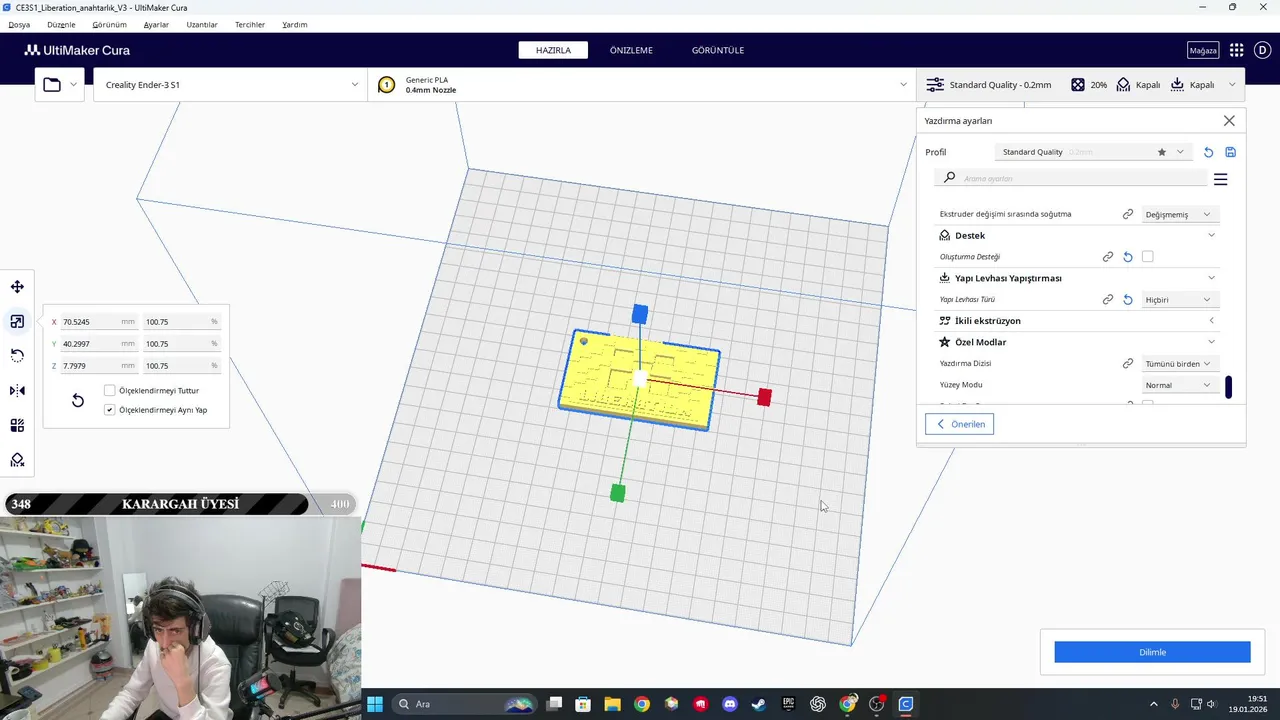Image resolution: width=1280 pixels, height=720 pixels.
Task: Open the Mağaza marketplace button
Action: point(1203,50)
